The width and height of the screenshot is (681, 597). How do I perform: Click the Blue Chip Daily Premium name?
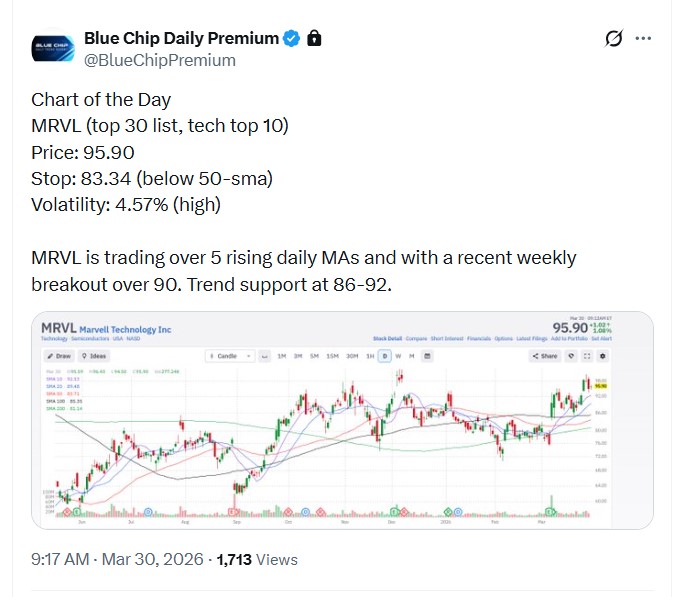181,38
